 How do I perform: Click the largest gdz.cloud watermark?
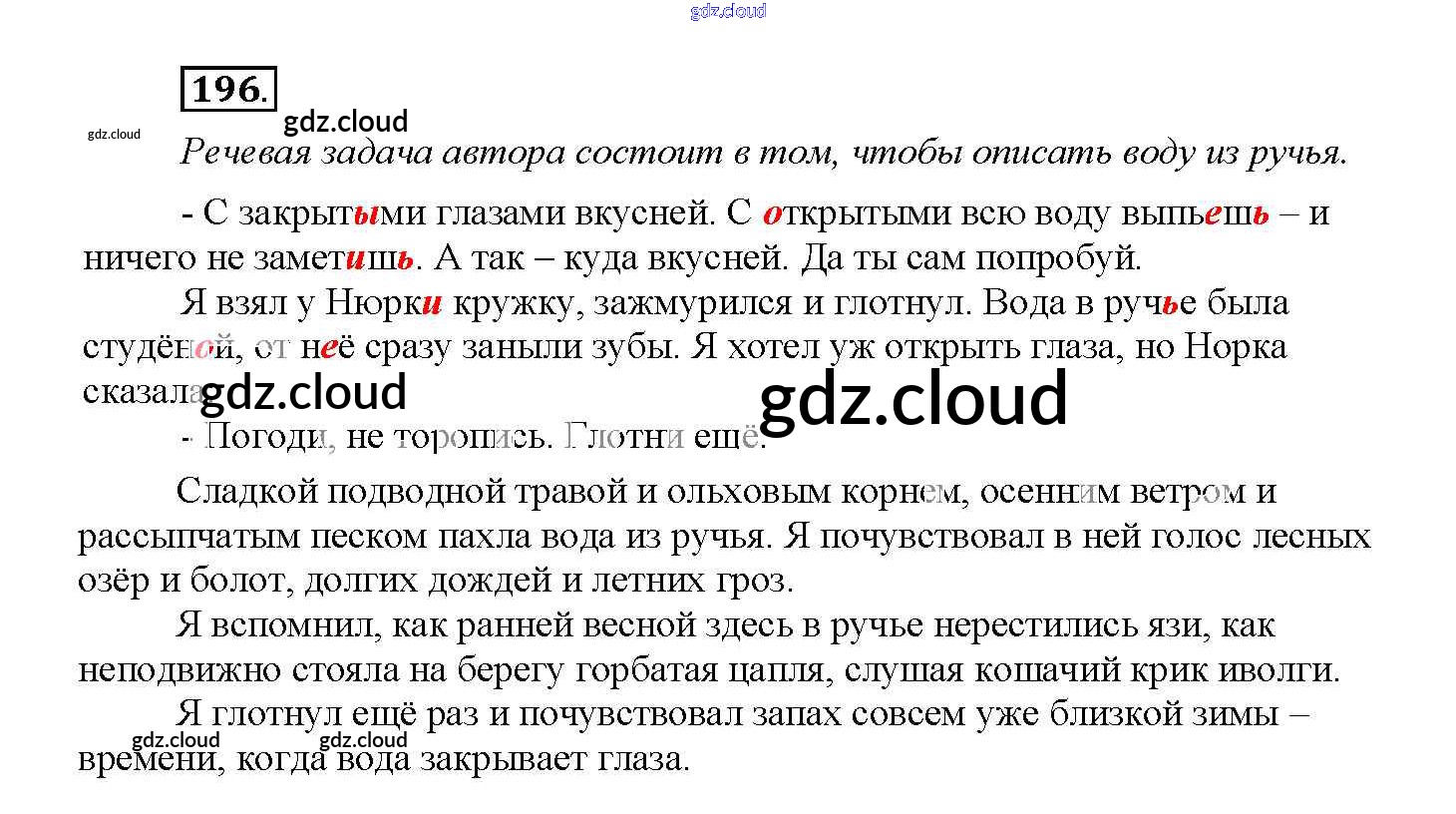click(912, 398)
